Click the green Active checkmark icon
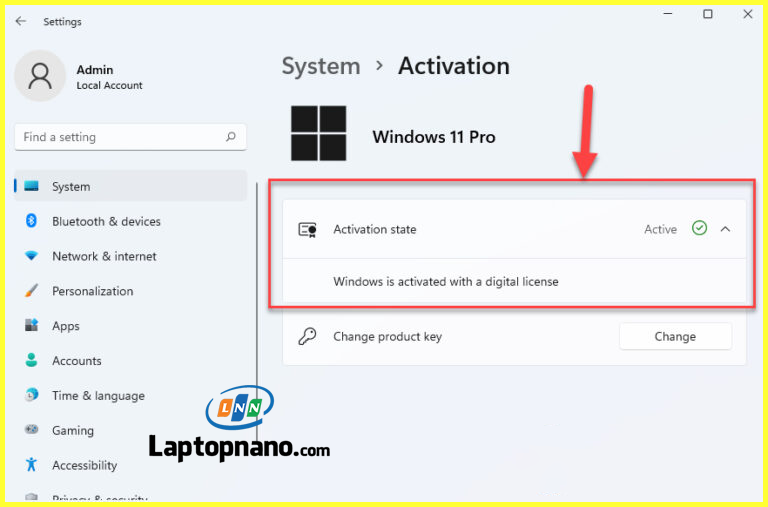Image resolution: width=768 pixels, height=507 pixels. (699, 228)
